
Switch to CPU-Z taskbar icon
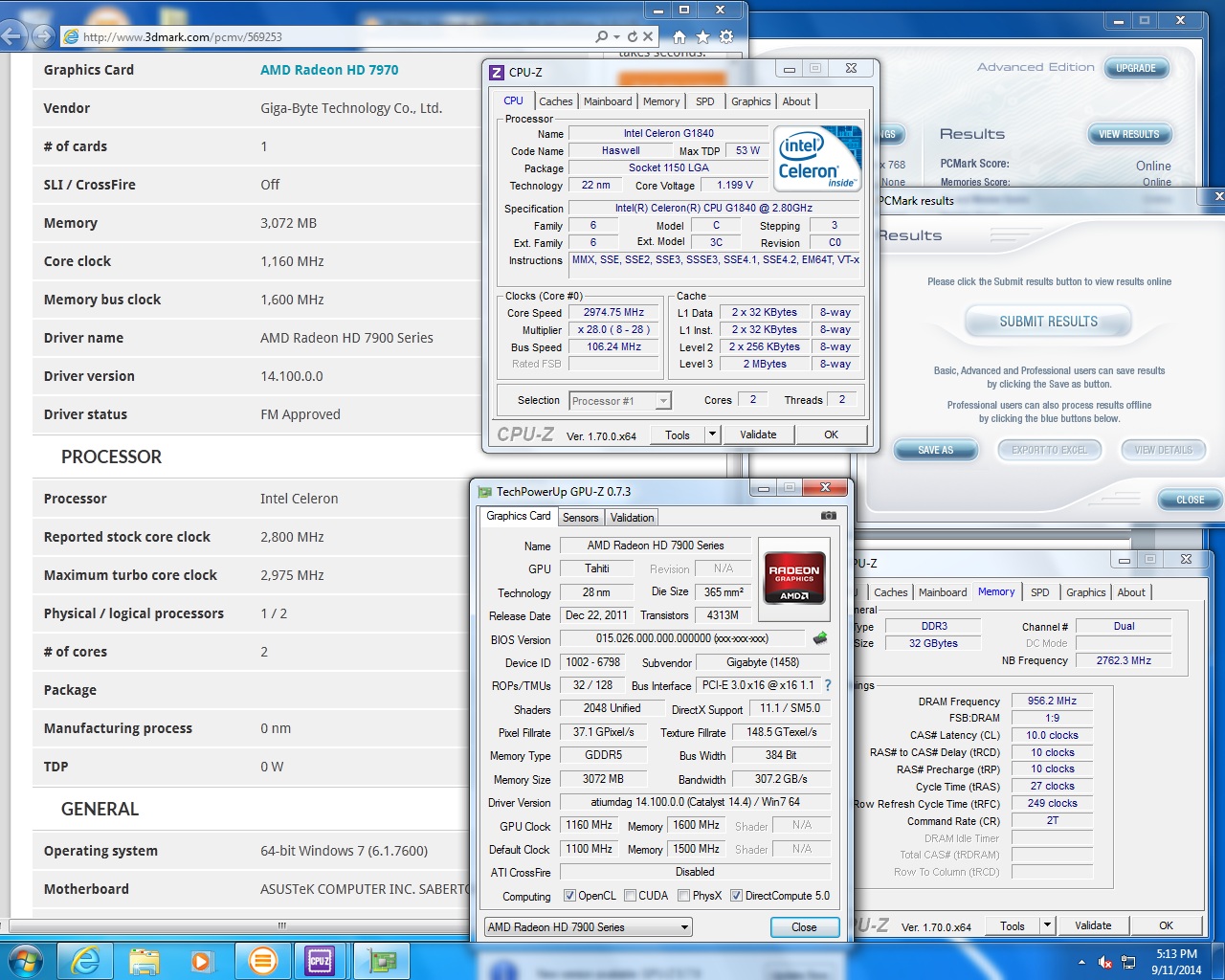point(320,961)
